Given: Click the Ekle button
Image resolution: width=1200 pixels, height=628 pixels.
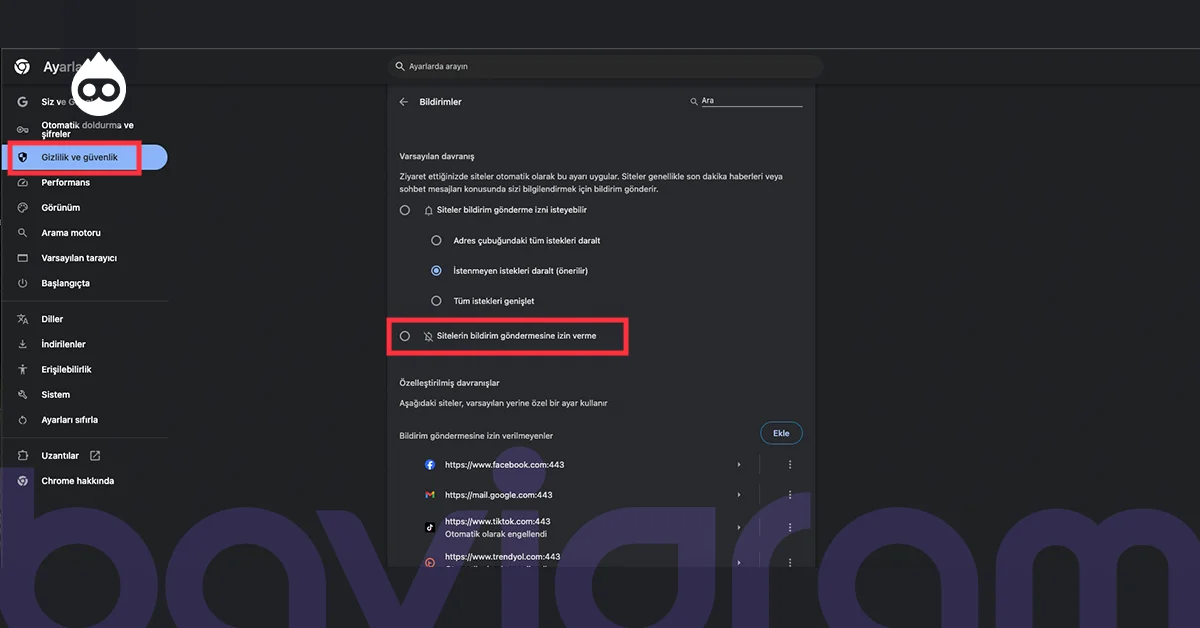Looking at the screenshot, I should [781, 432].
